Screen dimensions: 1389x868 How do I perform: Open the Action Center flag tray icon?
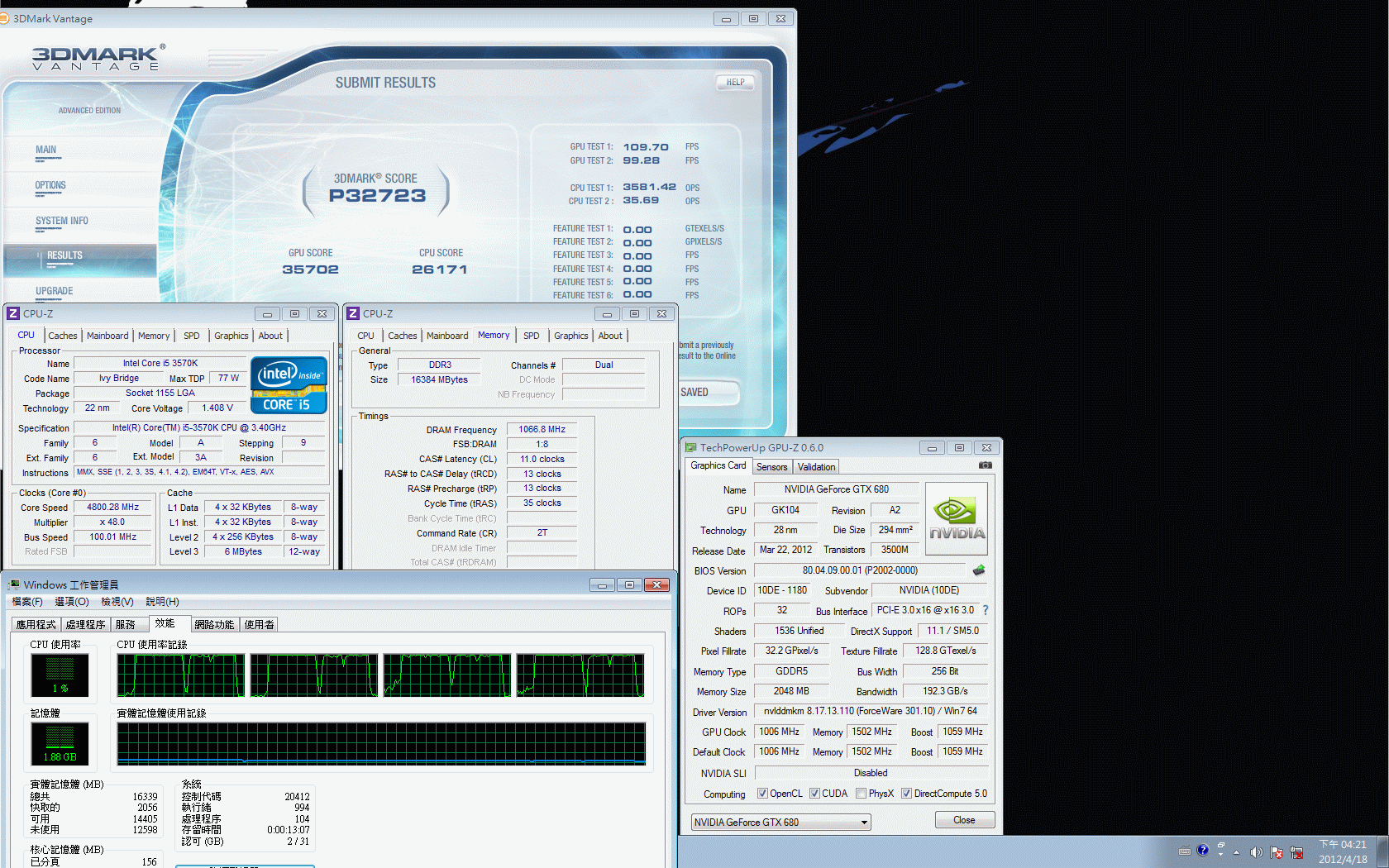click(x=1277, y=852)
